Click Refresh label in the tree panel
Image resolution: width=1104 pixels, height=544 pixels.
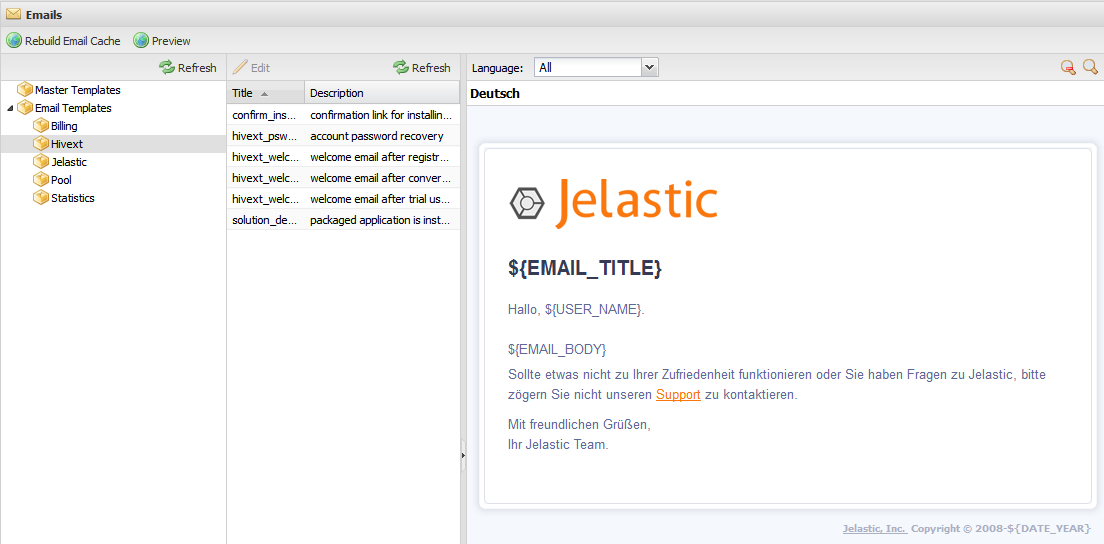tap(197, 68)
